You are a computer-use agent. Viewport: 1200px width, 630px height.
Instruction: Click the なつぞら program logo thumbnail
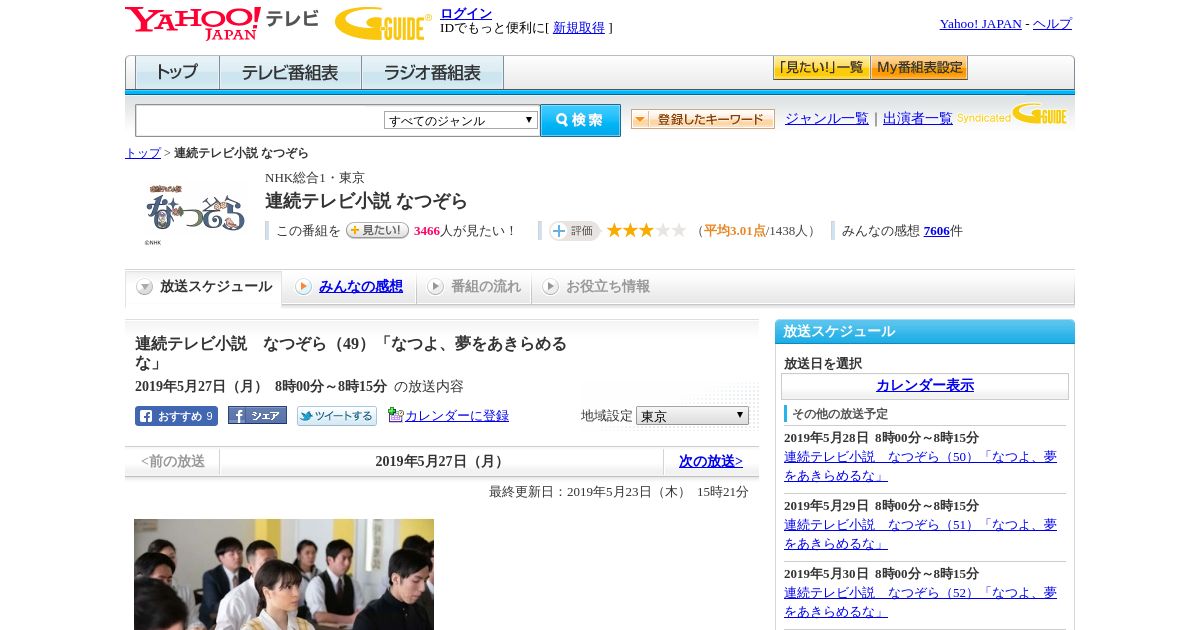[195, 212]
